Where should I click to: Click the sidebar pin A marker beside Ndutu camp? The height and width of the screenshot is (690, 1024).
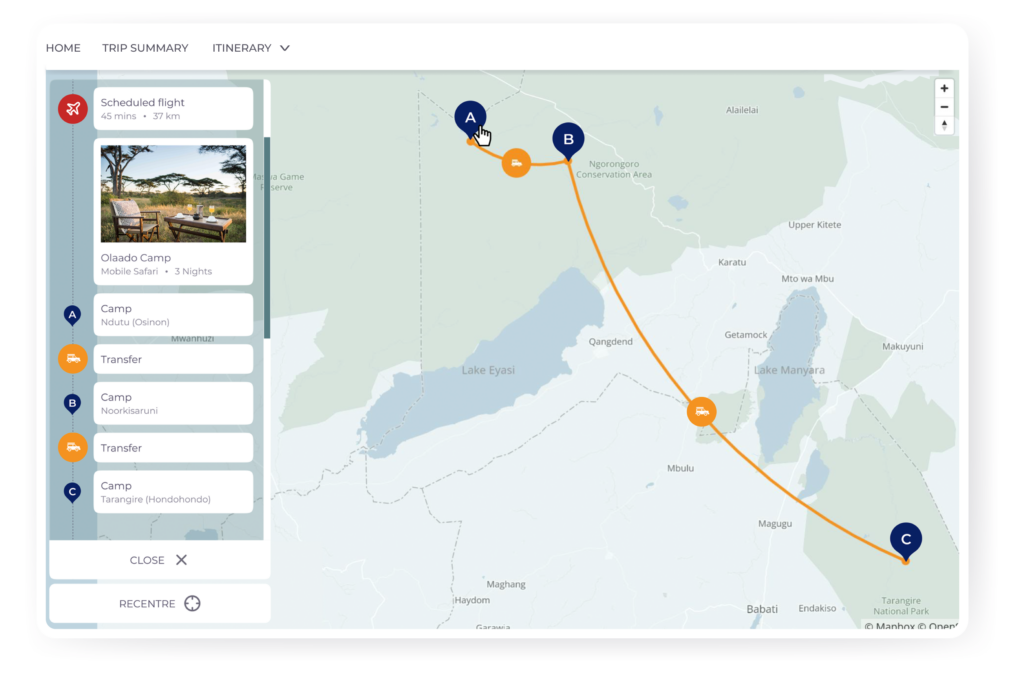(72, 315)
